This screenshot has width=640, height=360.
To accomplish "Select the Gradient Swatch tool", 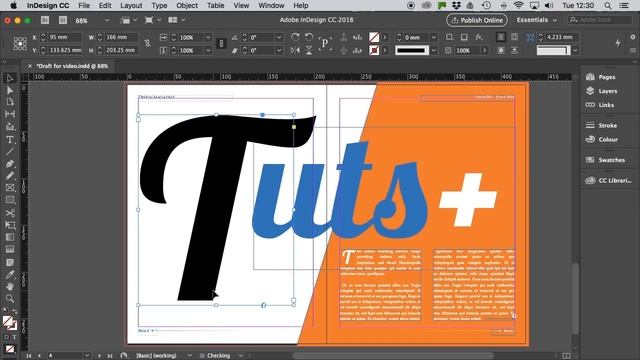I will coord(10,237).
